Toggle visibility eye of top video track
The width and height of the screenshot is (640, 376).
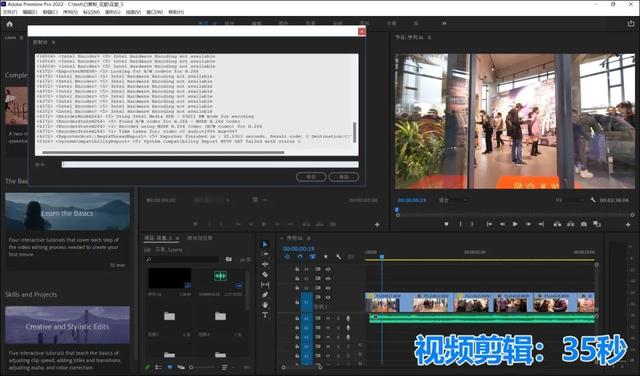[x=328, y=269]
